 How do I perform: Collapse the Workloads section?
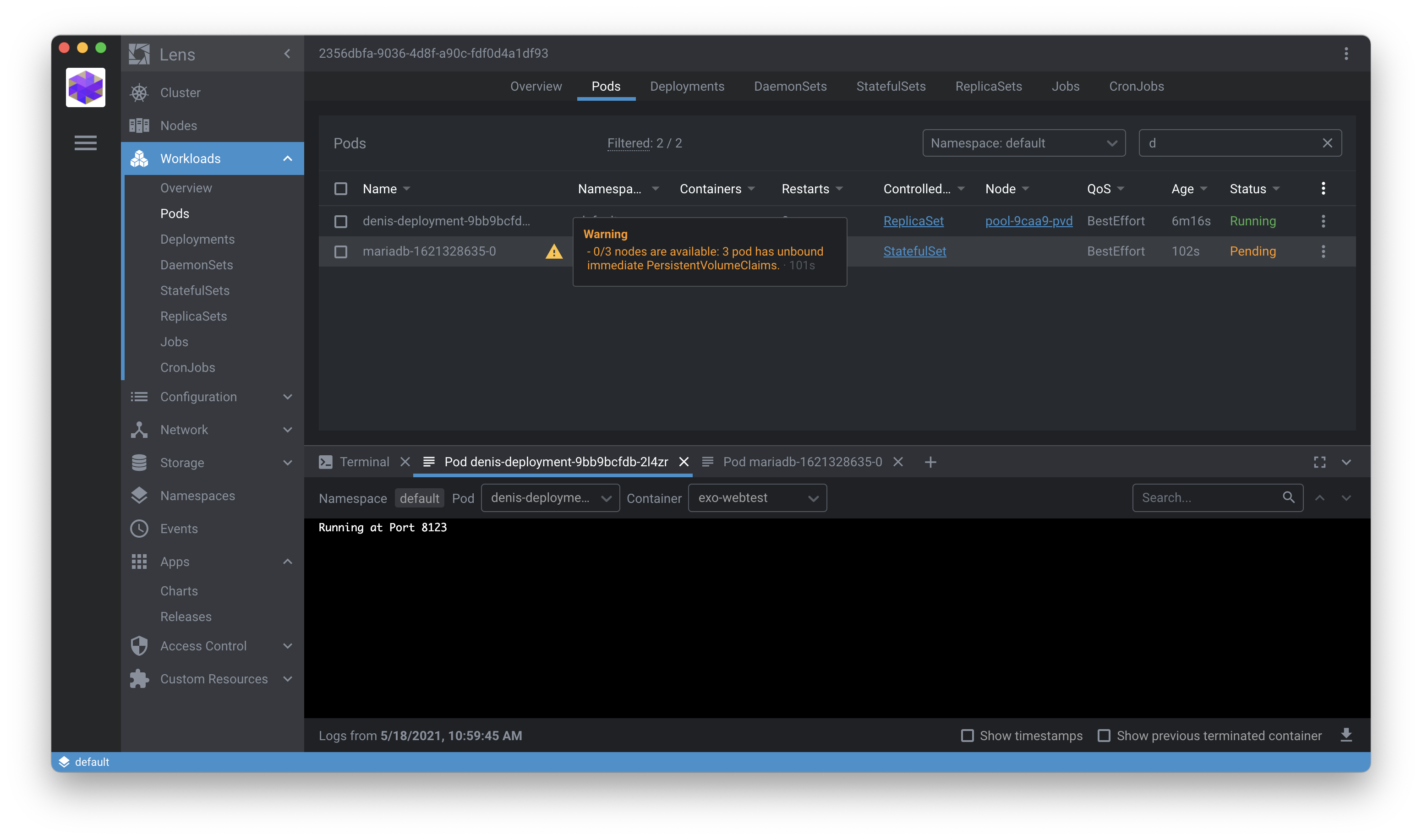(x=288, y=158)
